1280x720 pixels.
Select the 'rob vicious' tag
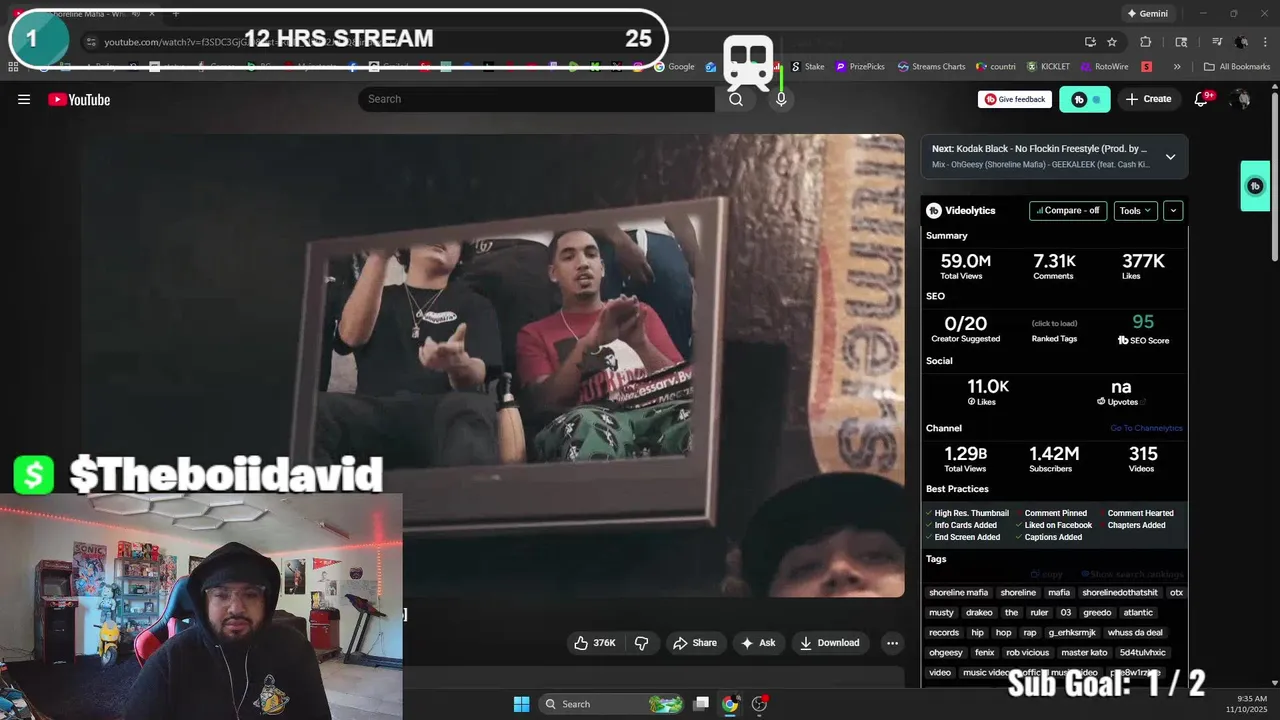(x=1028, y=652)
